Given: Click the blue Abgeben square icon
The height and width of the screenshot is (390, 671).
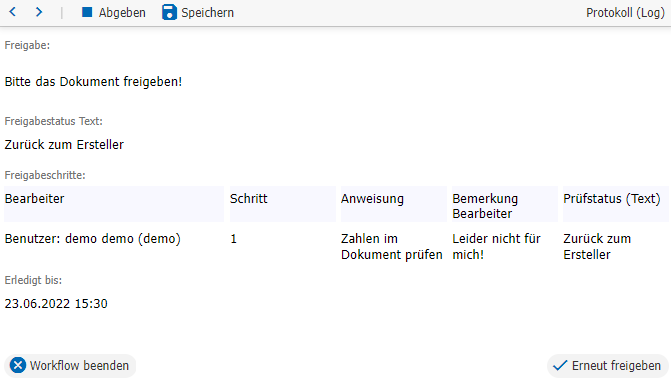Looking at the screenshot, I should coord(87,12).
